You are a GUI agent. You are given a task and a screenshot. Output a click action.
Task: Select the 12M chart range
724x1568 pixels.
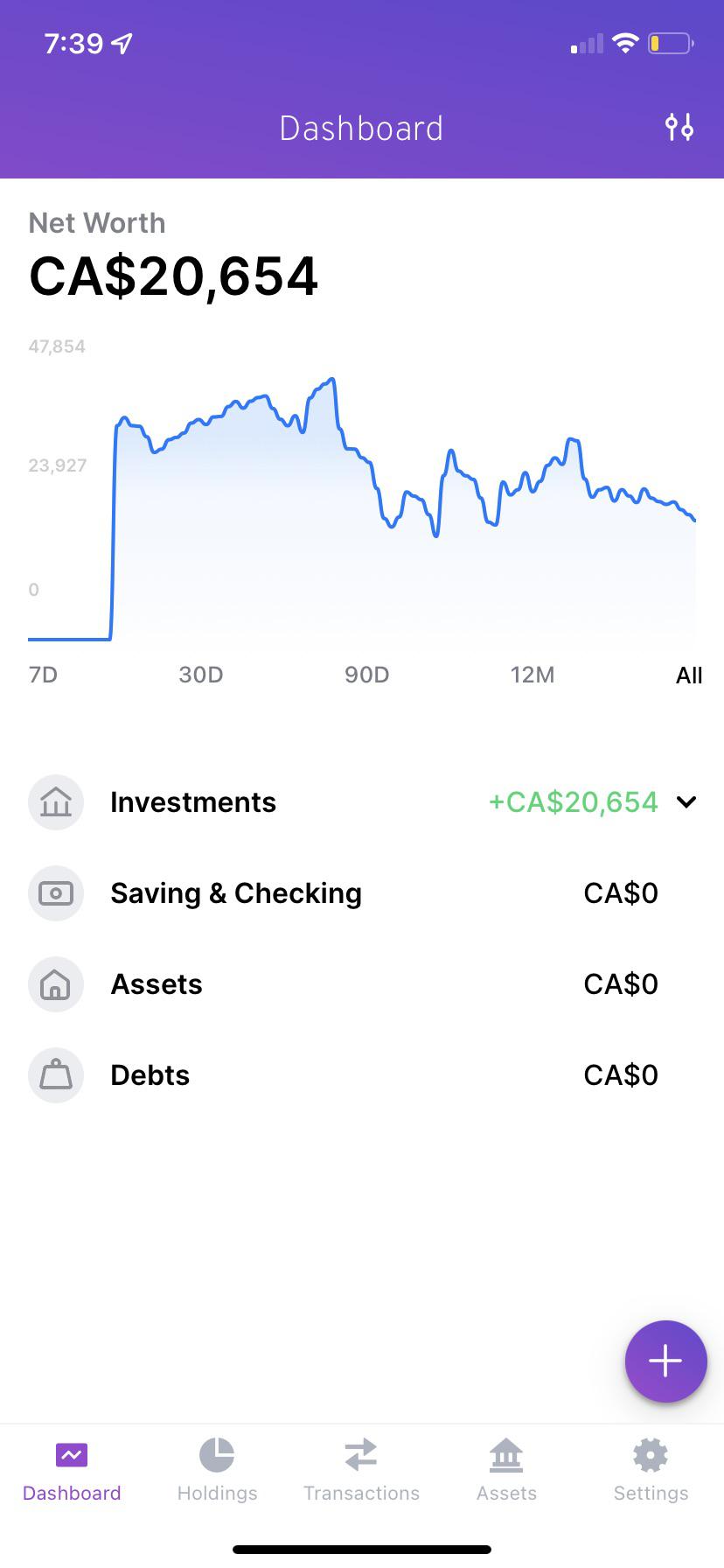(x=533, y=675)
